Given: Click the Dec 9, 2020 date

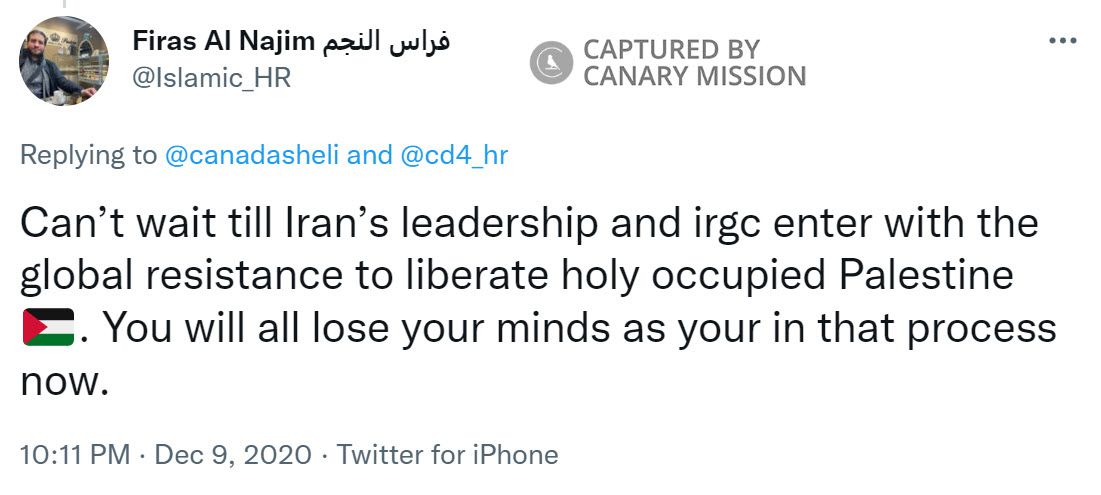Looking at the screenshot, I should point(236,455).
